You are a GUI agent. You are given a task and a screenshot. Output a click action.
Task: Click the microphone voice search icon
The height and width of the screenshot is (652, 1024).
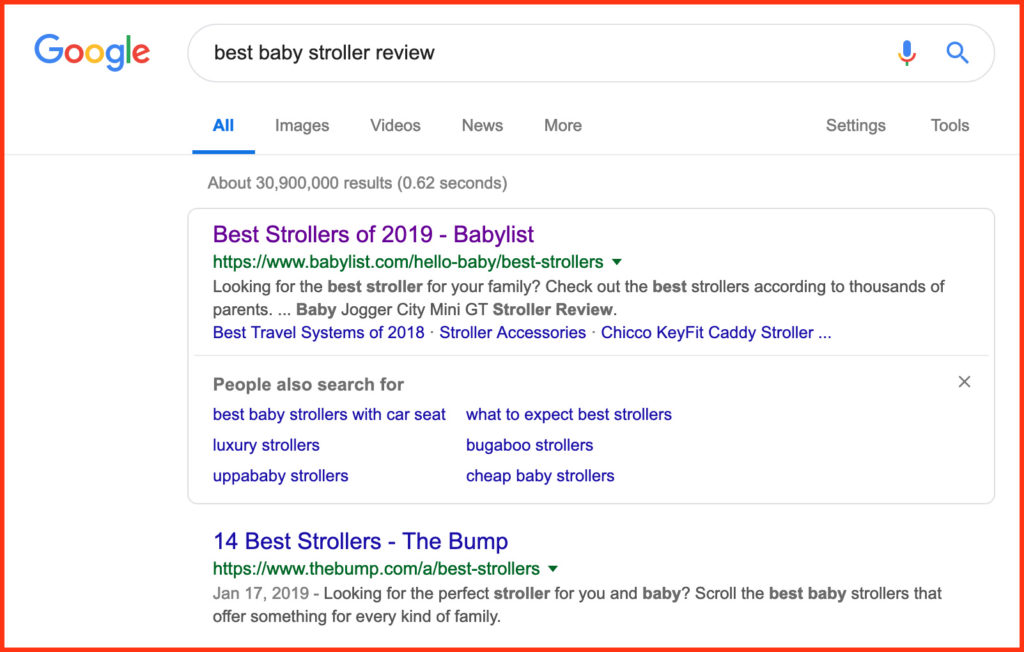(x=906, y=53)
